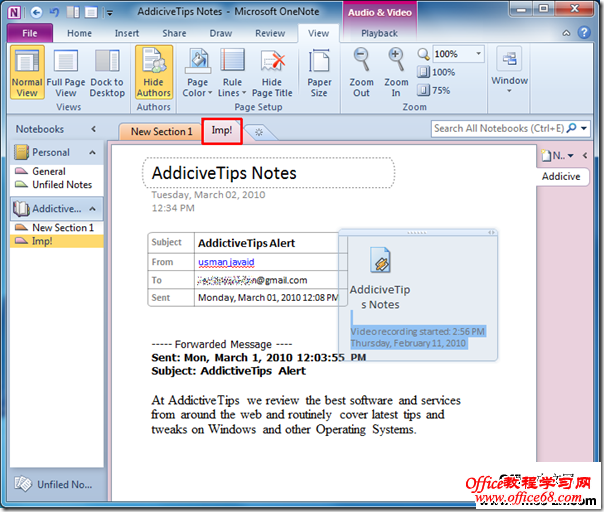Viewport: 604px width, 512px height.
Task: Switch to the Review ribbon tab
Action: click(x=270, y=34)
